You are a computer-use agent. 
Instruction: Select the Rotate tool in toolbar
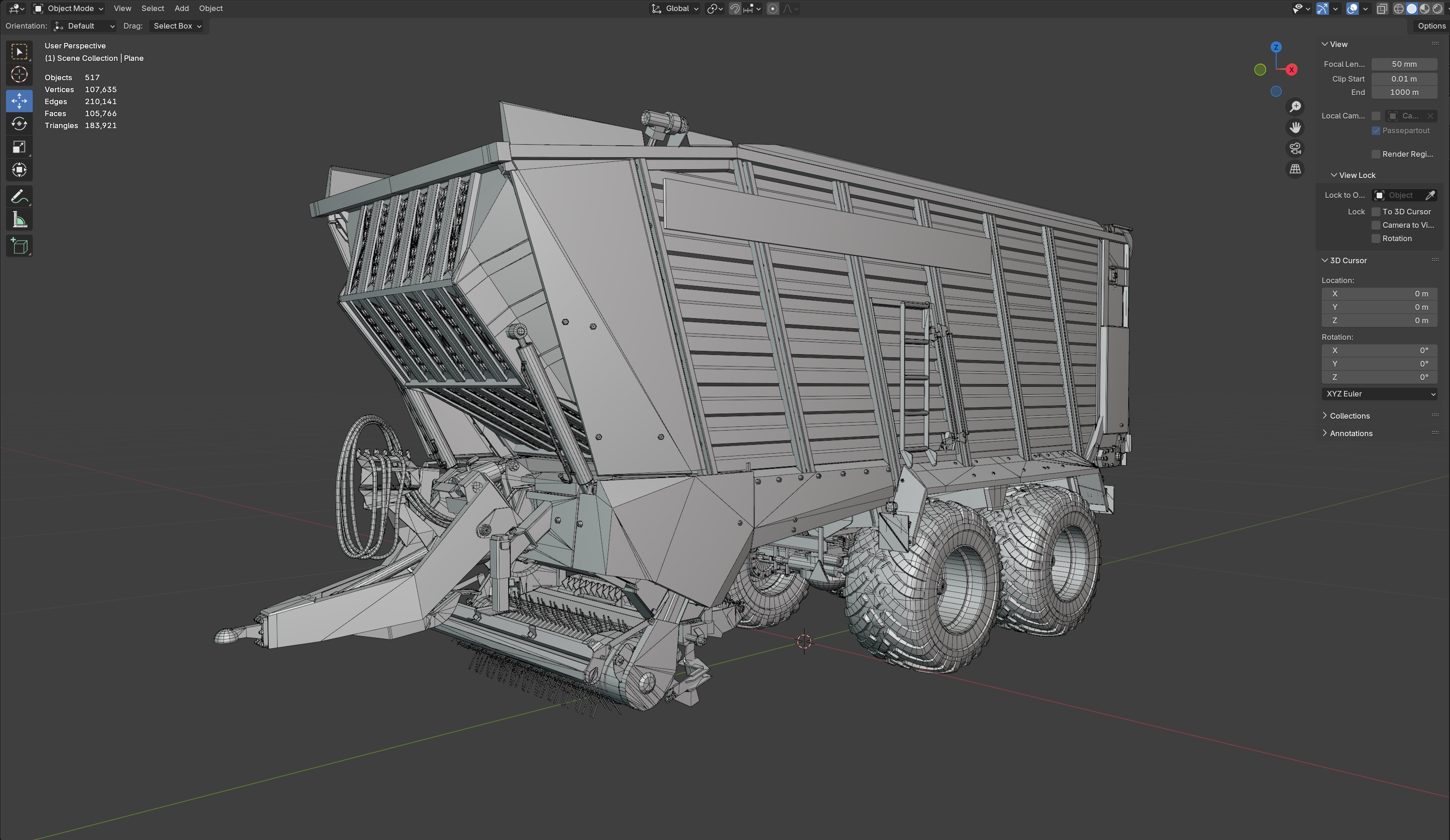(x=19, y=124)
